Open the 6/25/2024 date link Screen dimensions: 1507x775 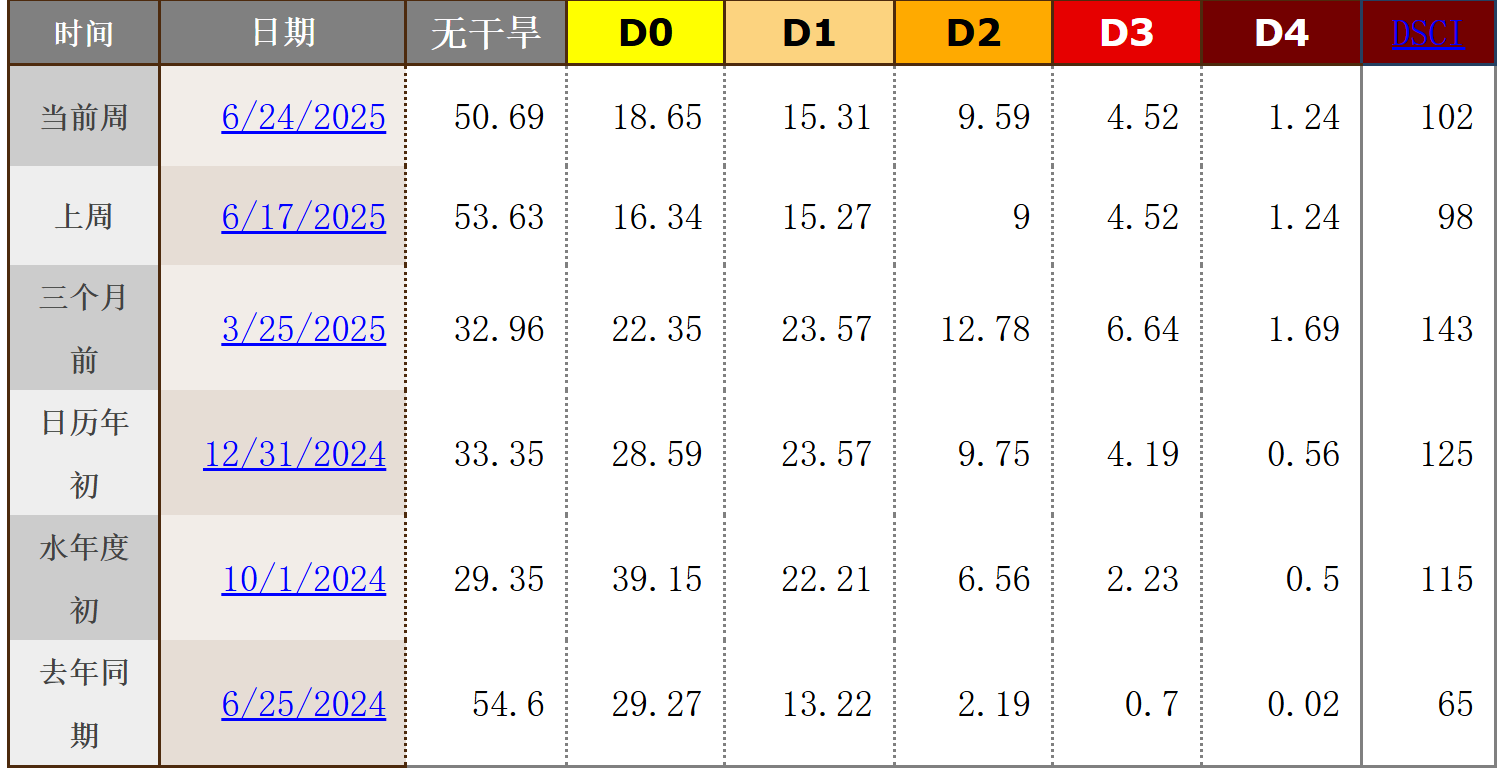[303, 704]
